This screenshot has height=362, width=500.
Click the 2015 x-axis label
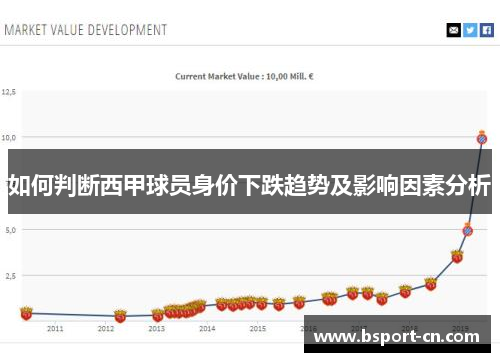click(258, 329)
